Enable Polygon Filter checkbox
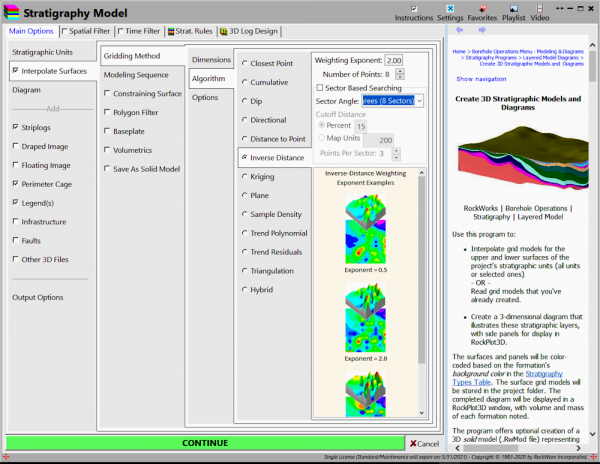Viewport: 600px width, 464px height. [x=107, y=112]
